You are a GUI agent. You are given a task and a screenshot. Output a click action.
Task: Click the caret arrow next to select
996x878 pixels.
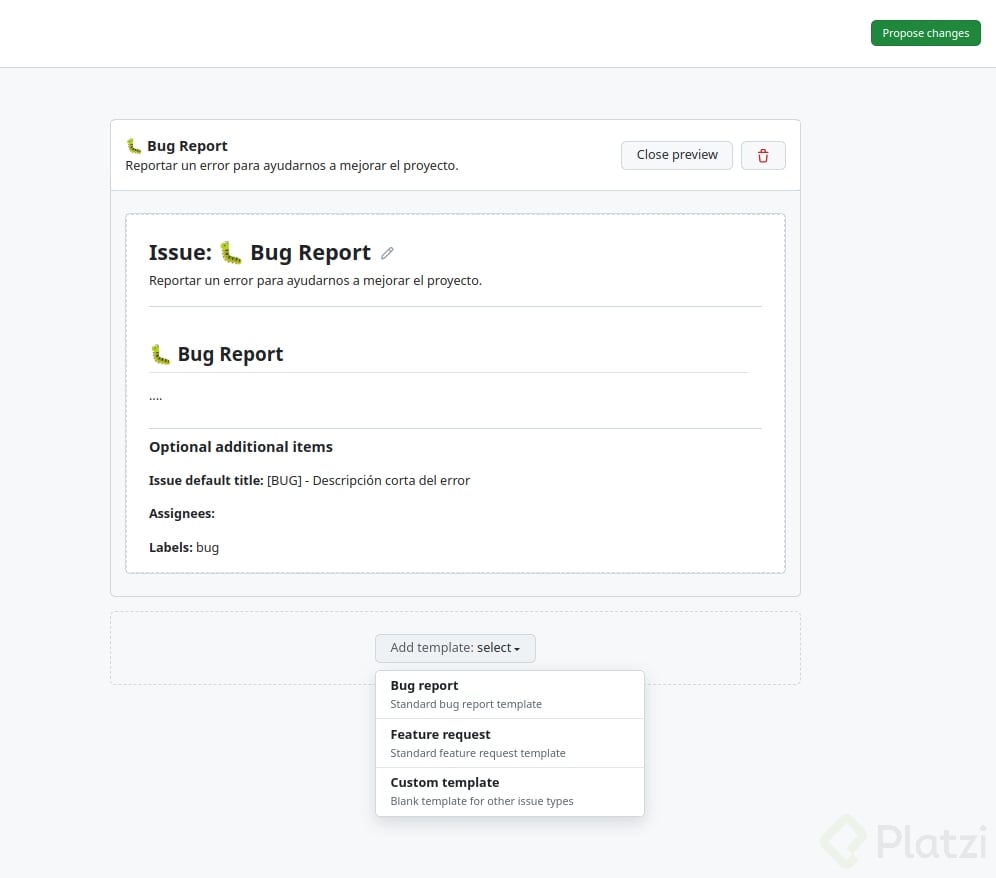(517, 649)
